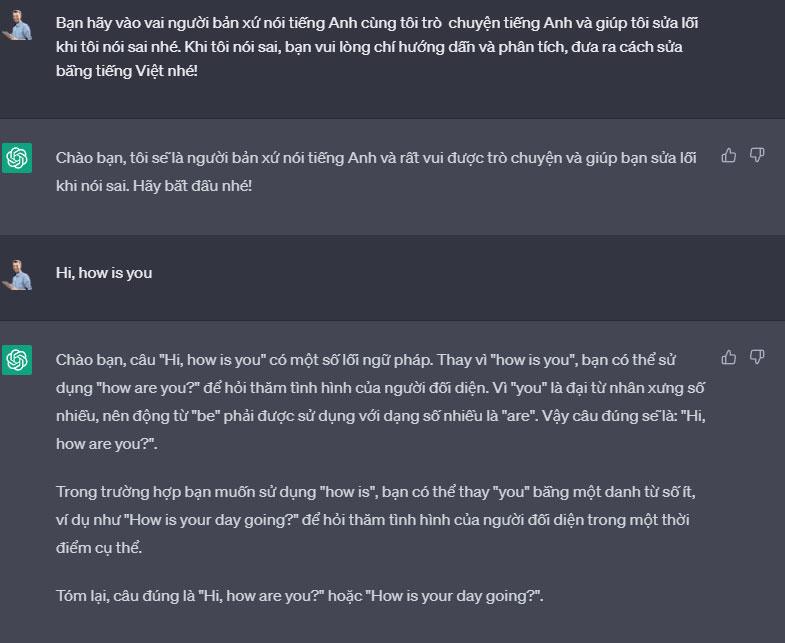Click the ChatGPT logo beside "Hãy bắt đầu nhé!" reply
This screenshot has height=643, width=785.
(17, 158)
